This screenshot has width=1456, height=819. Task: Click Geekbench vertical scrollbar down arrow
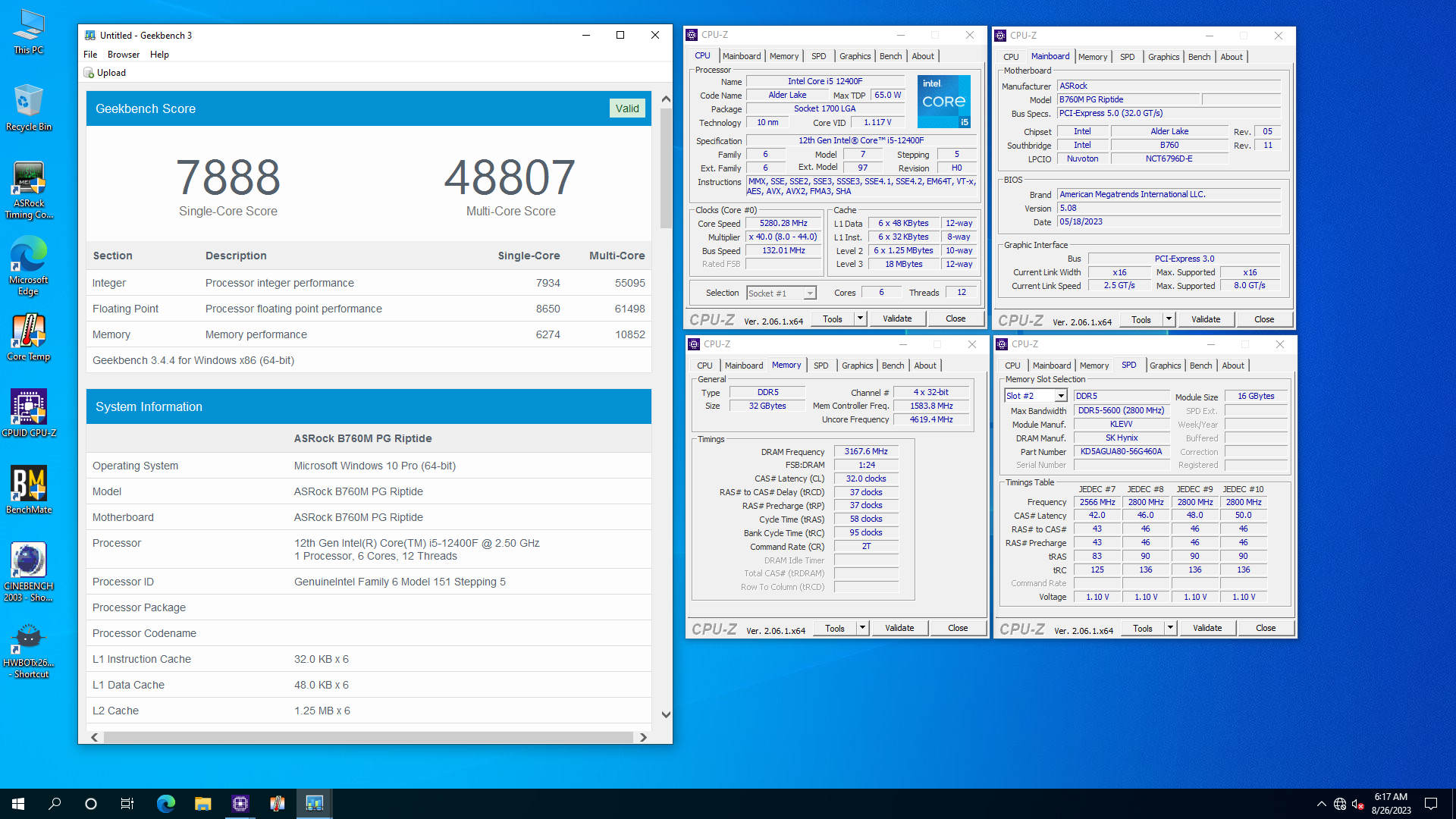pyautogui.click(x=666, y=714)
